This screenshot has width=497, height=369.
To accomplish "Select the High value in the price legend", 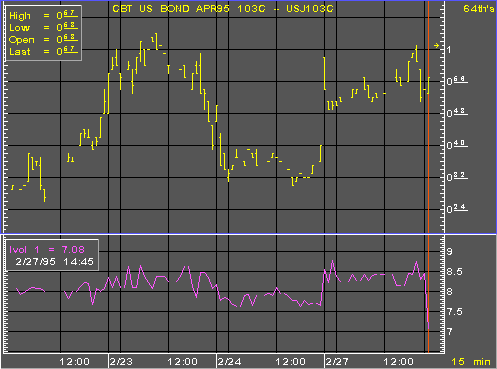I will tap(67, 15).
